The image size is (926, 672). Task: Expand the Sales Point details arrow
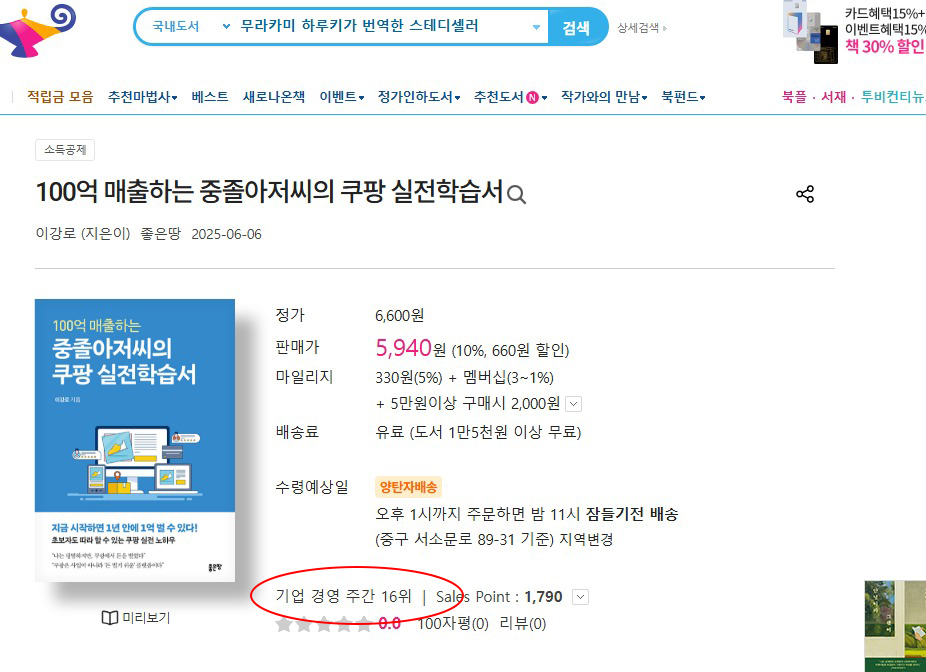(x=581, y=597)
